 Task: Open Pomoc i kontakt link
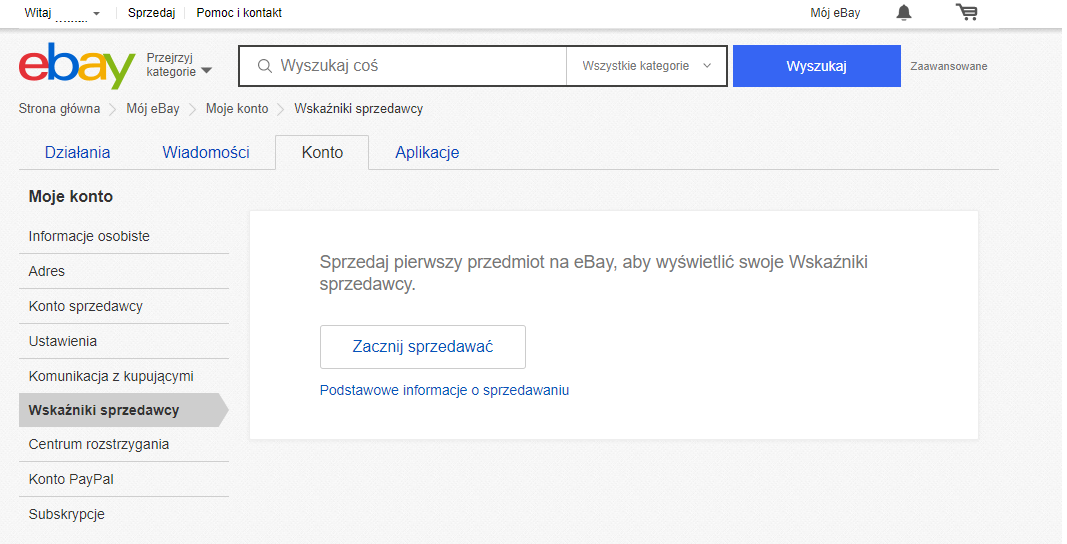(239, 13)
